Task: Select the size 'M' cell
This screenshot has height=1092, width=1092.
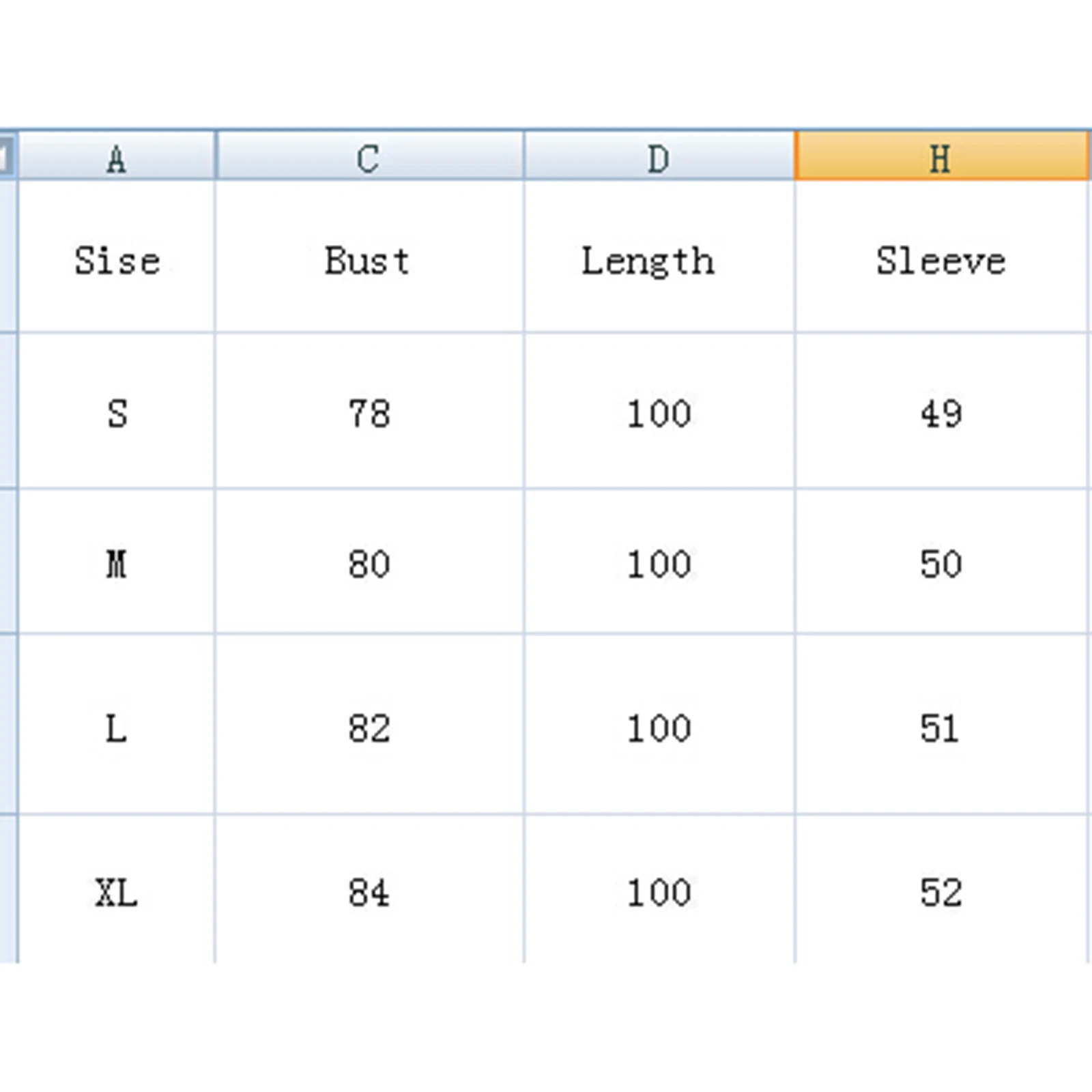Action: (117, 564)
